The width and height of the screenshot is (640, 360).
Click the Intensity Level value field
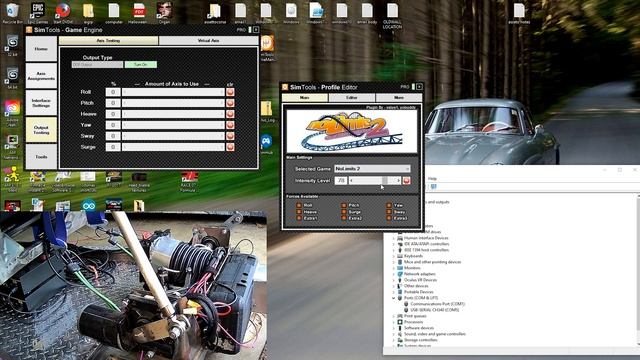click(341, 180)
